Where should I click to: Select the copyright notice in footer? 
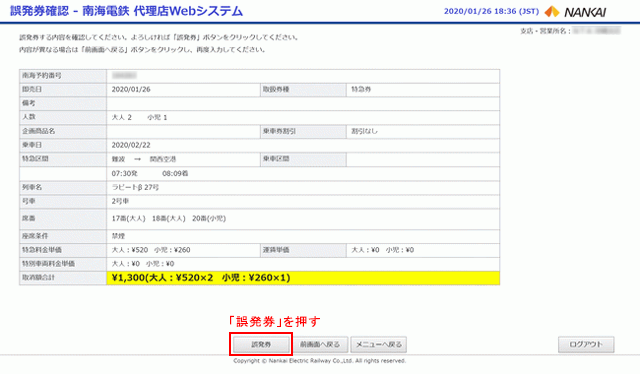pyautogui.click(x=320, y=361)
